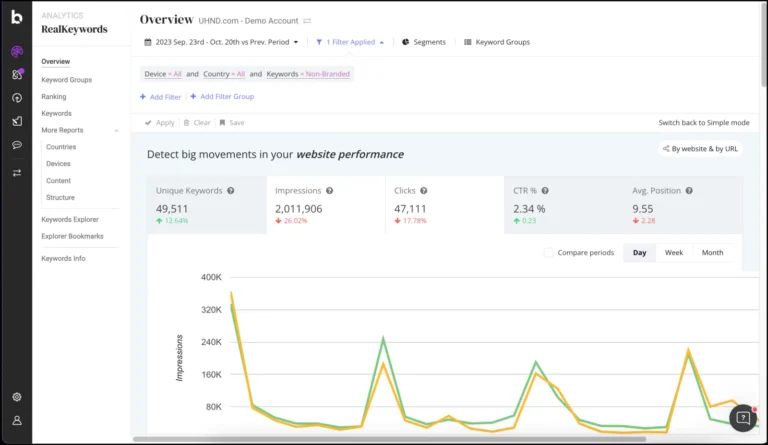Open Ranking in the sidebar menu
This screenshot has width=768, height=445.
[x=54, y=96]
